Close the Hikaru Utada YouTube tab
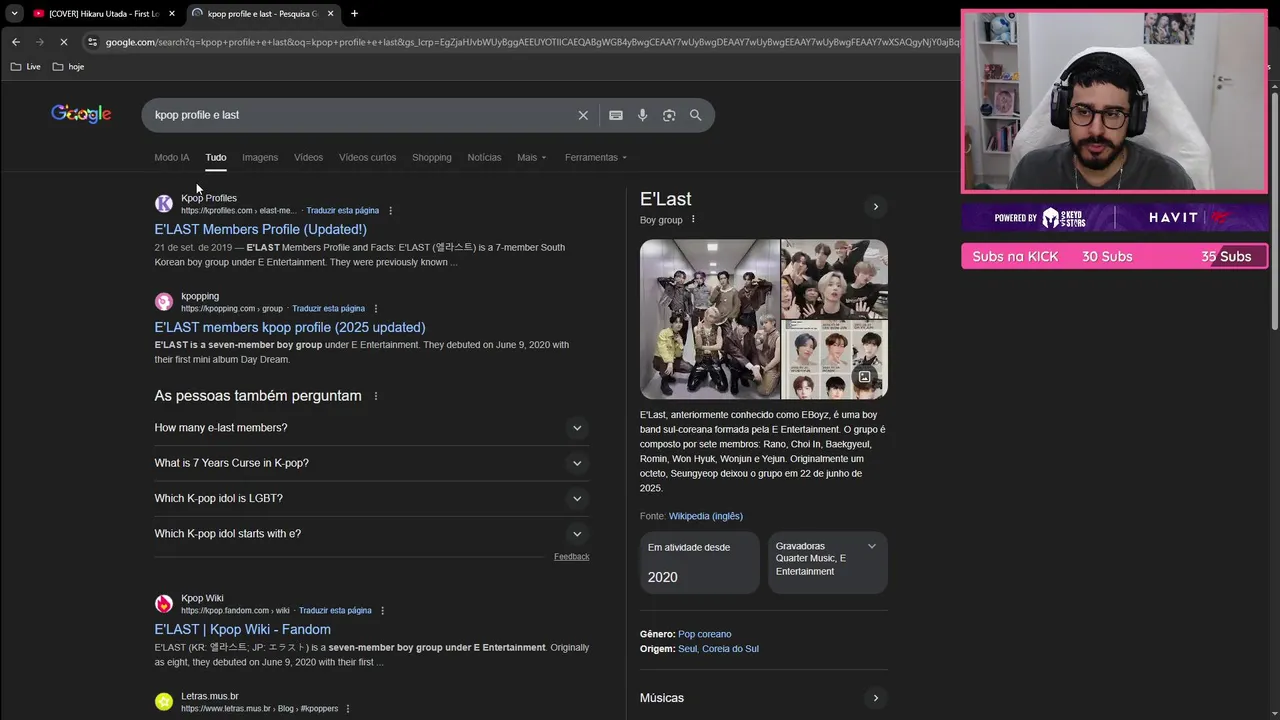The width and height of the screenshot is (1280, 720). tap(172, 14)
